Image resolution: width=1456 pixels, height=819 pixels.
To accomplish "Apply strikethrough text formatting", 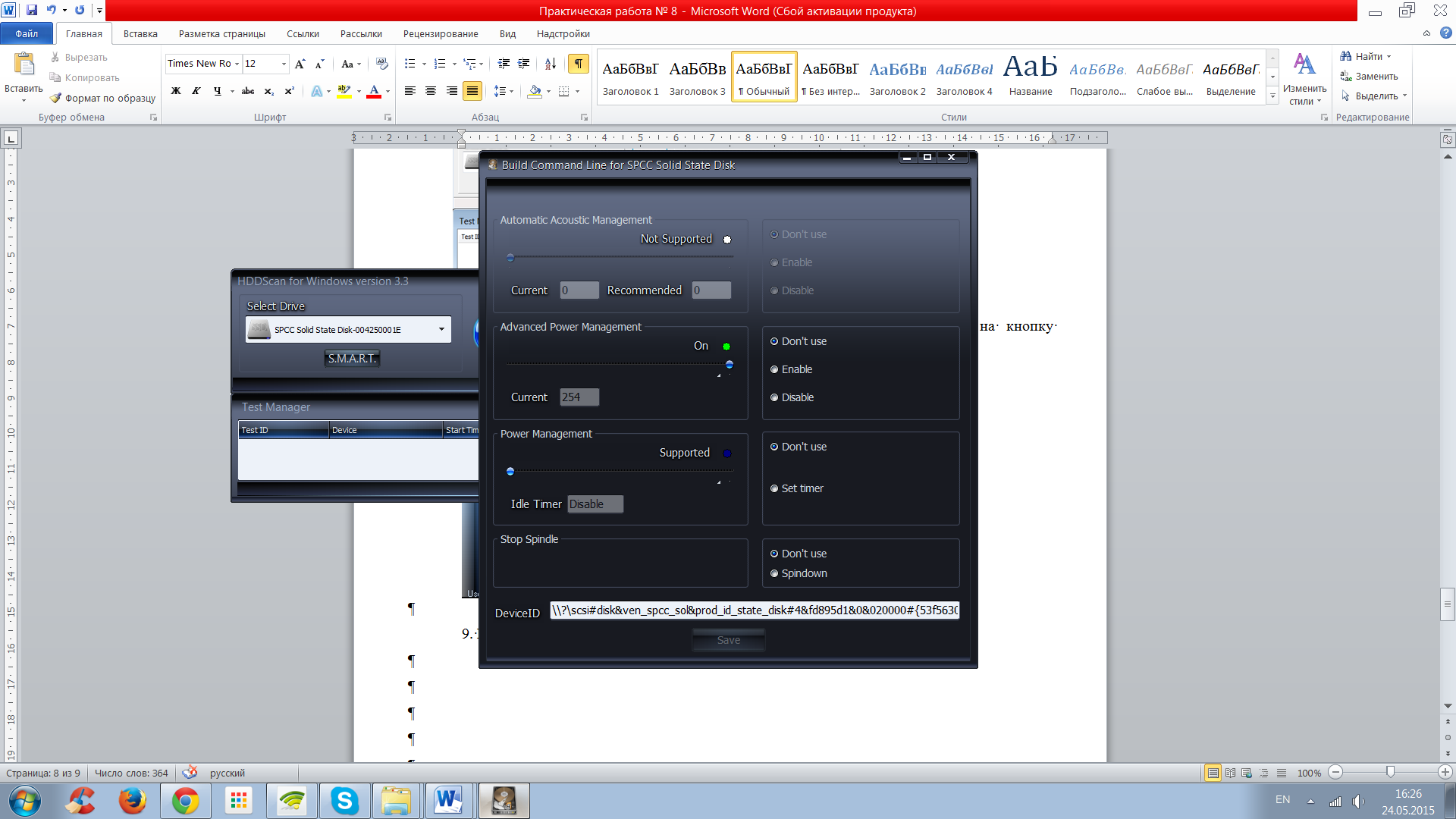I will pyautogui.click(x=248, y=91).
